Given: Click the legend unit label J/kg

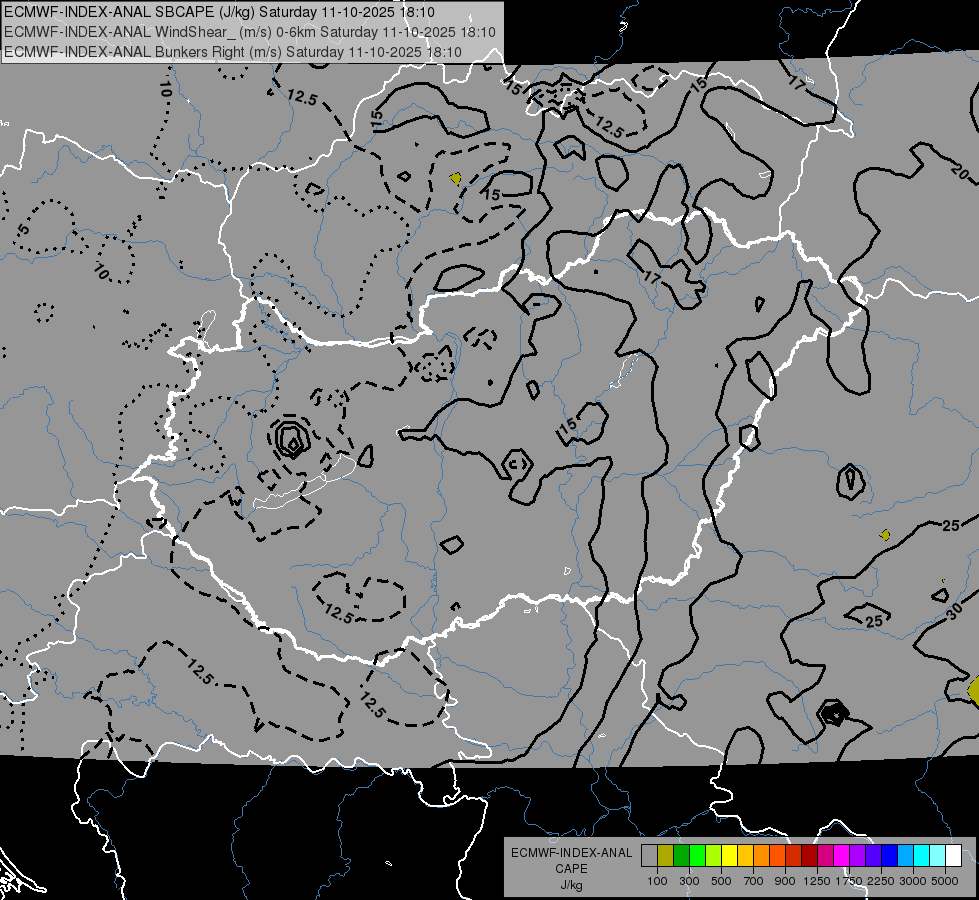Looking at the screenshot, I should pos(571,885).
